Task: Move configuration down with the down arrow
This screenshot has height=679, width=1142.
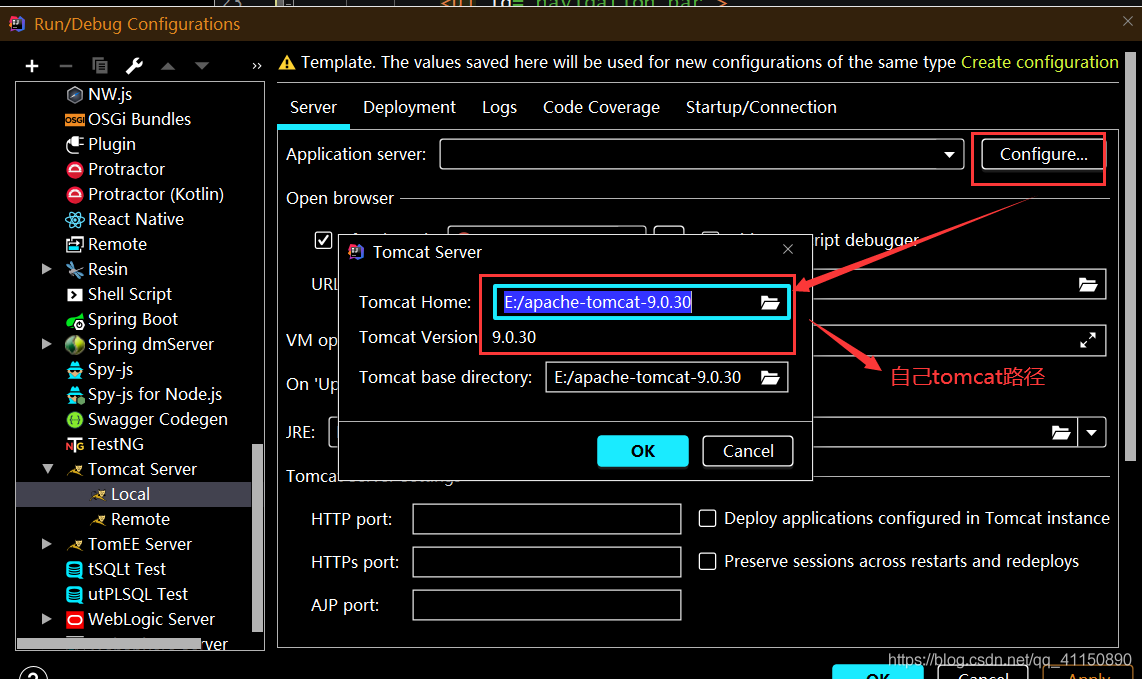Action: click(202, 66)
